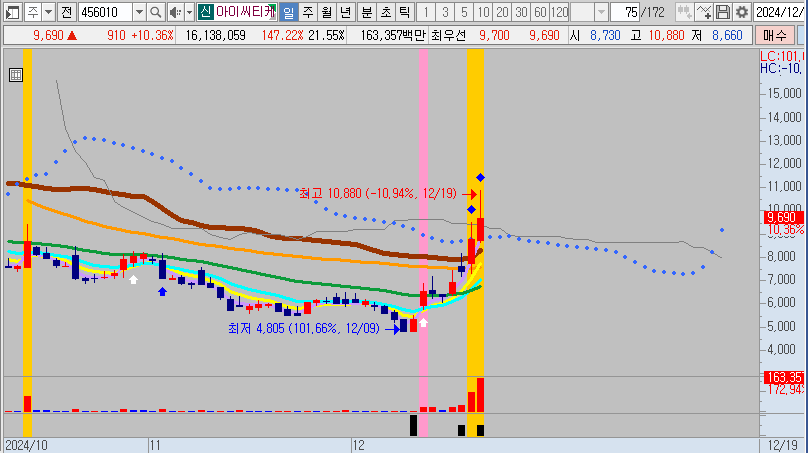808x453 pixels.
Task: Click the change rate +10.36%
Action: click(x=153, y=36)
